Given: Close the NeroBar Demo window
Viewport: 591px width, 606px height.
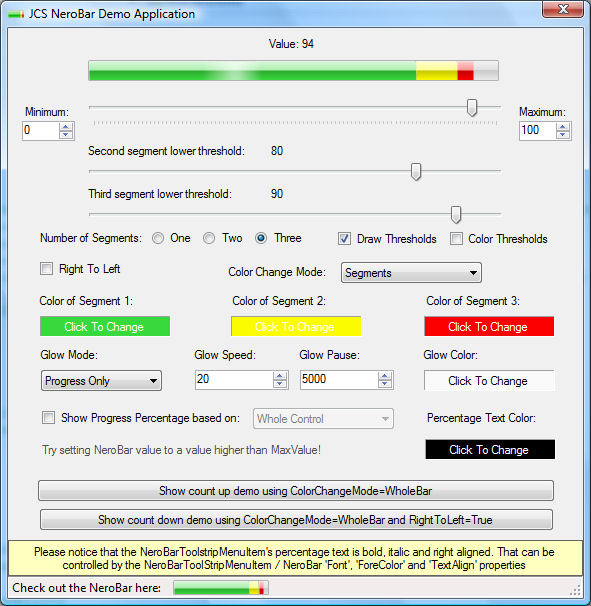Looking at the screenshot, I should click(562, 9).
